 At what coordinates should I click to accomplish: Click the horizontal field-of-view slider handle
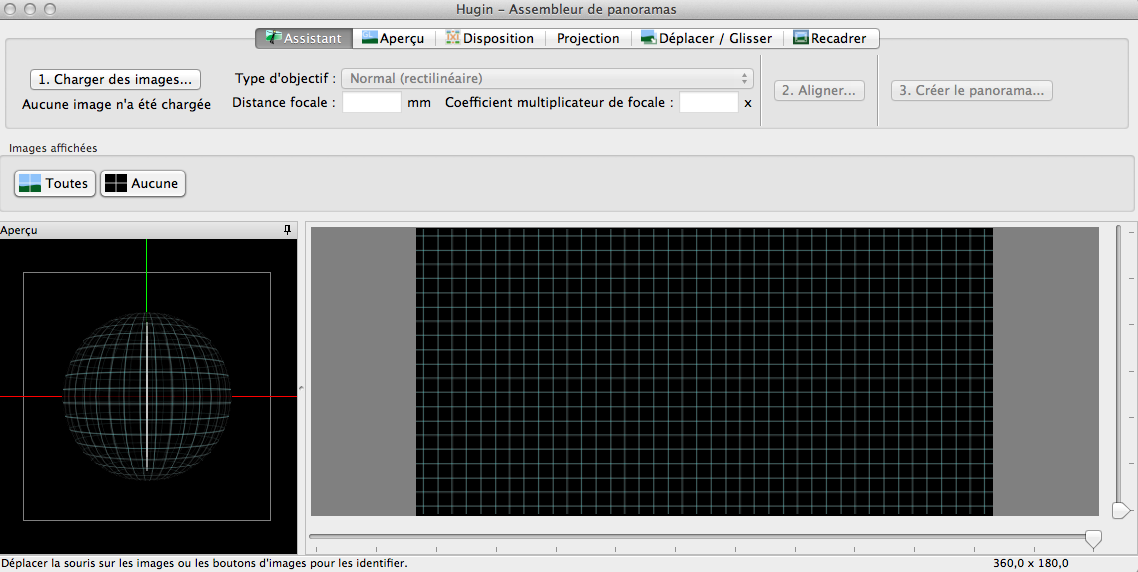1094,539
